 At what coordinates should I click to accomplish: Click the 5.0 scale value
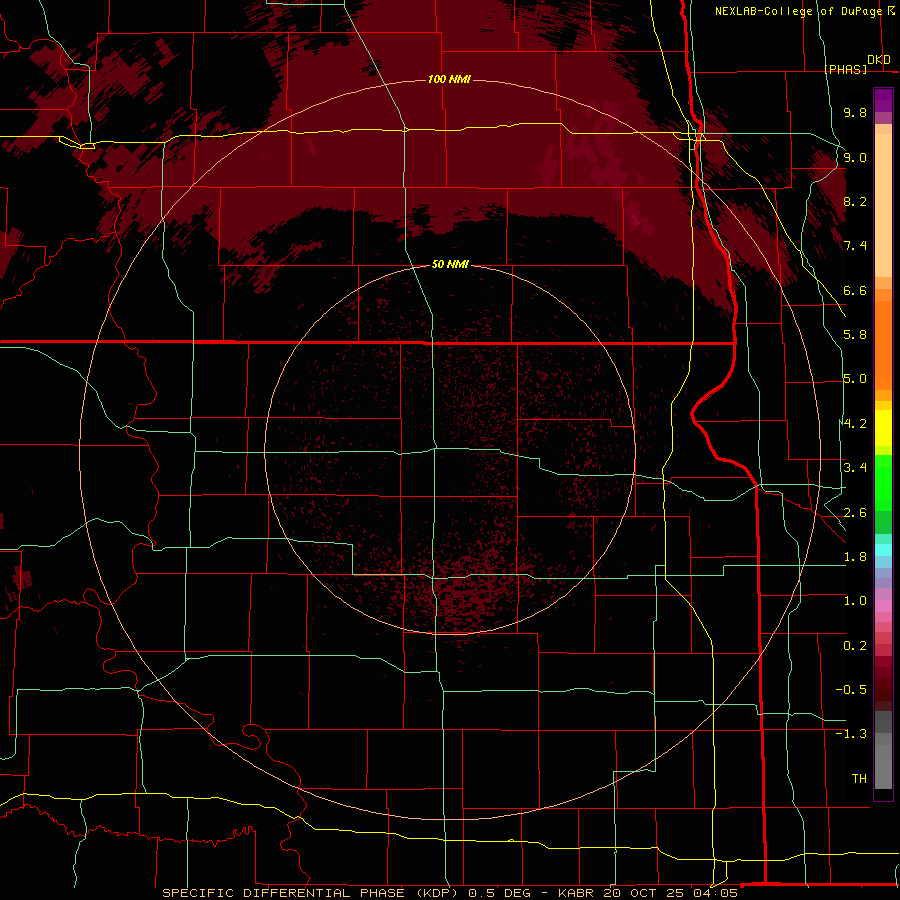(855, 379)
